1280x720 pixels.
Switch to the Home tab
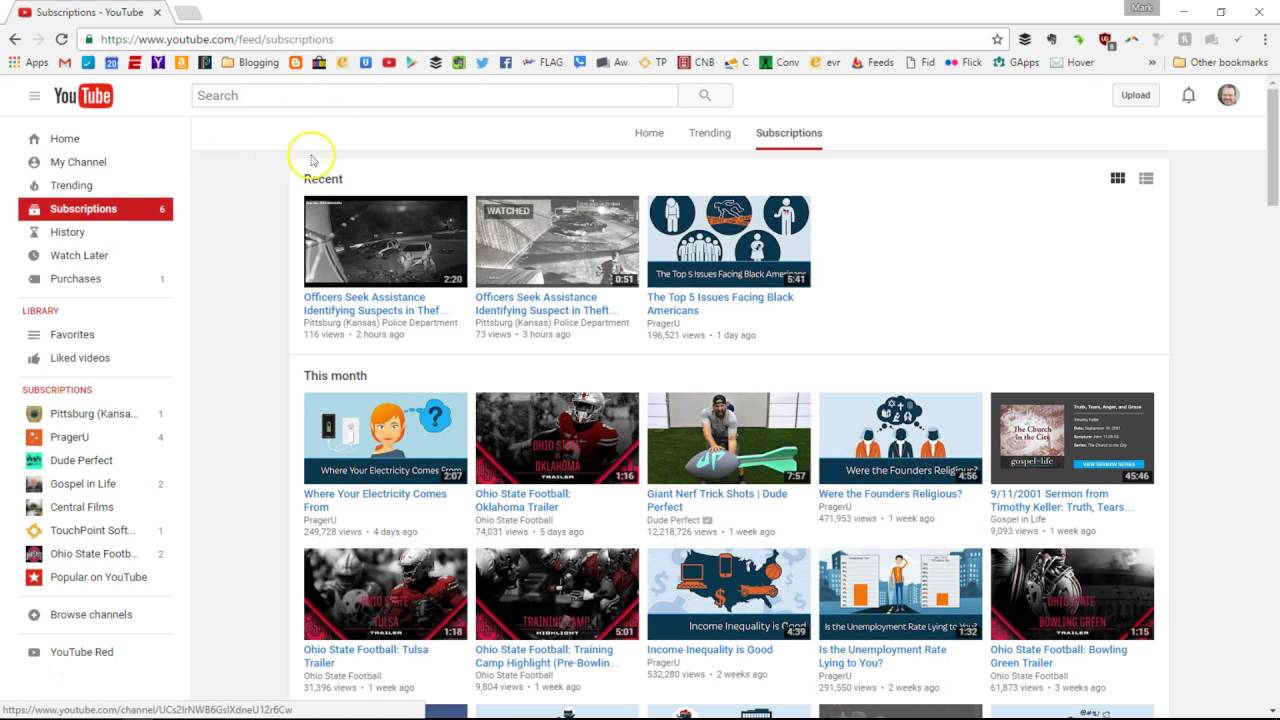click(x=649, y=133)
